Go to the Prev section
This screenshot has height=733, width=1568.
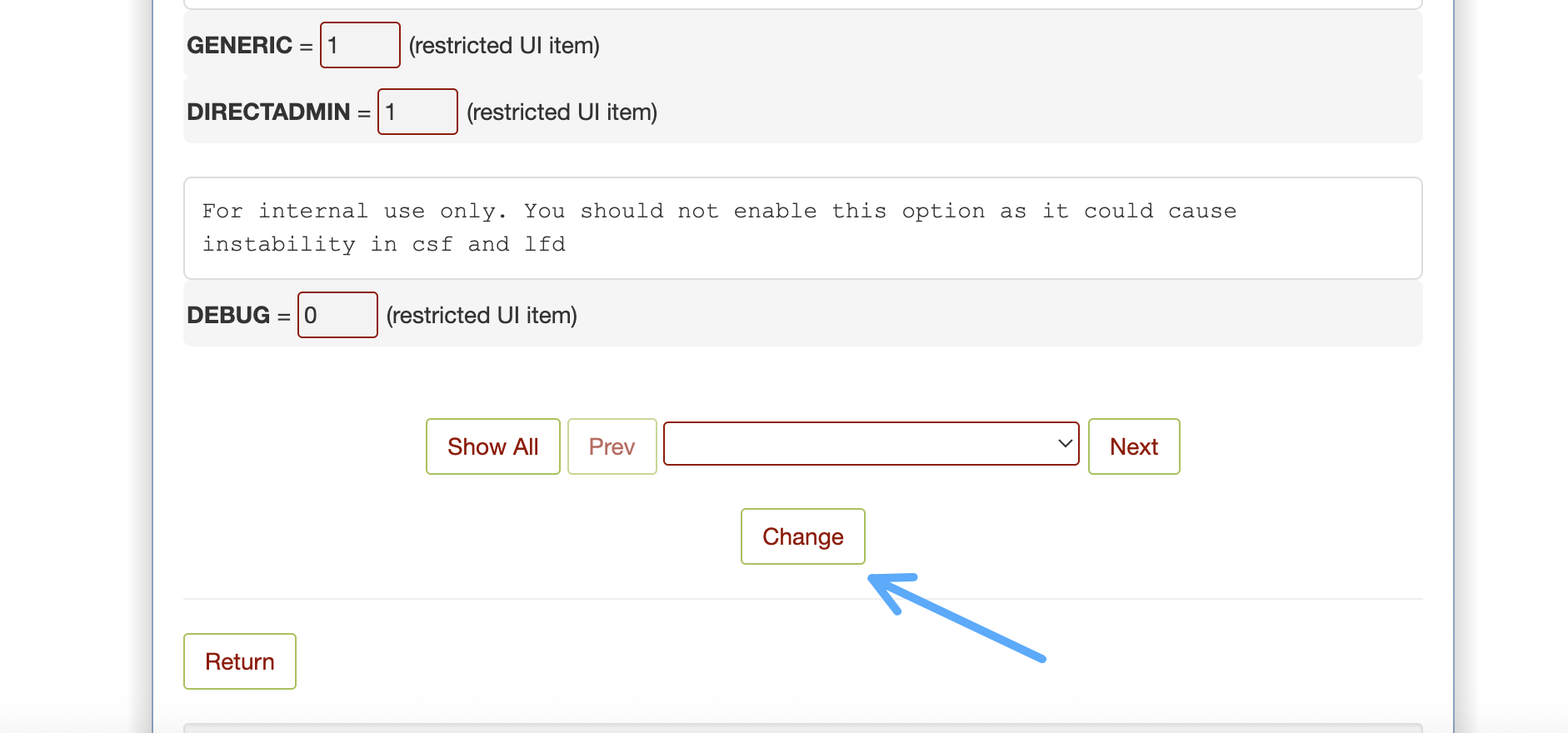pos(612,446)
